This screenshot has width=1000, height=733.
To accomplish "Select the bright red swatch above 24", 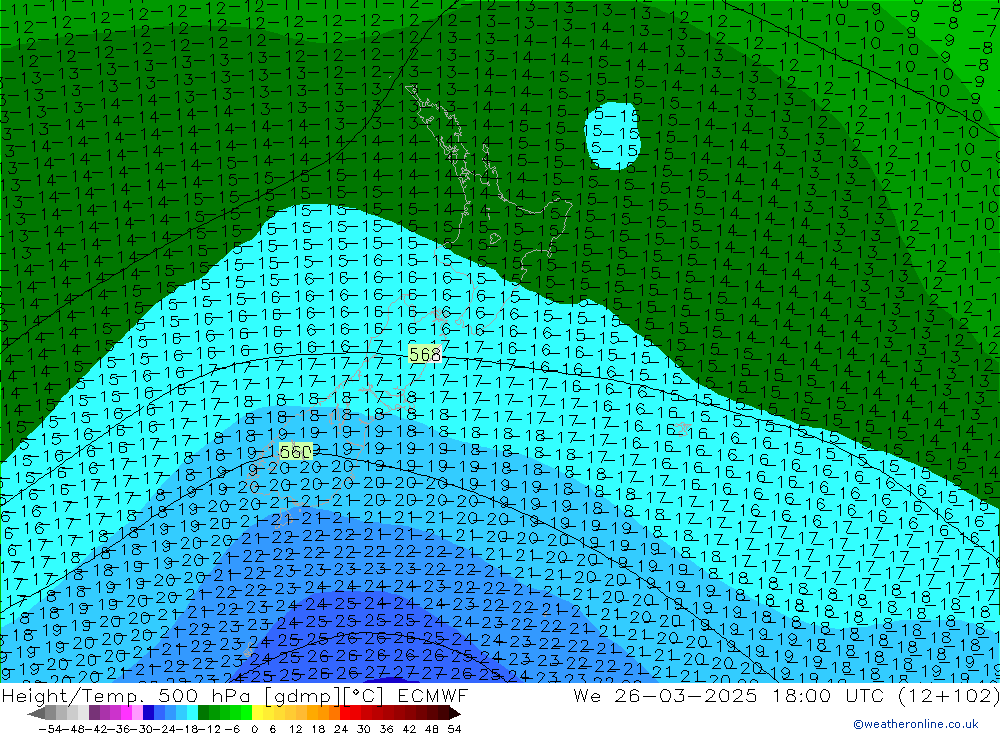I will pyautogui.click(x=345, y=713).
